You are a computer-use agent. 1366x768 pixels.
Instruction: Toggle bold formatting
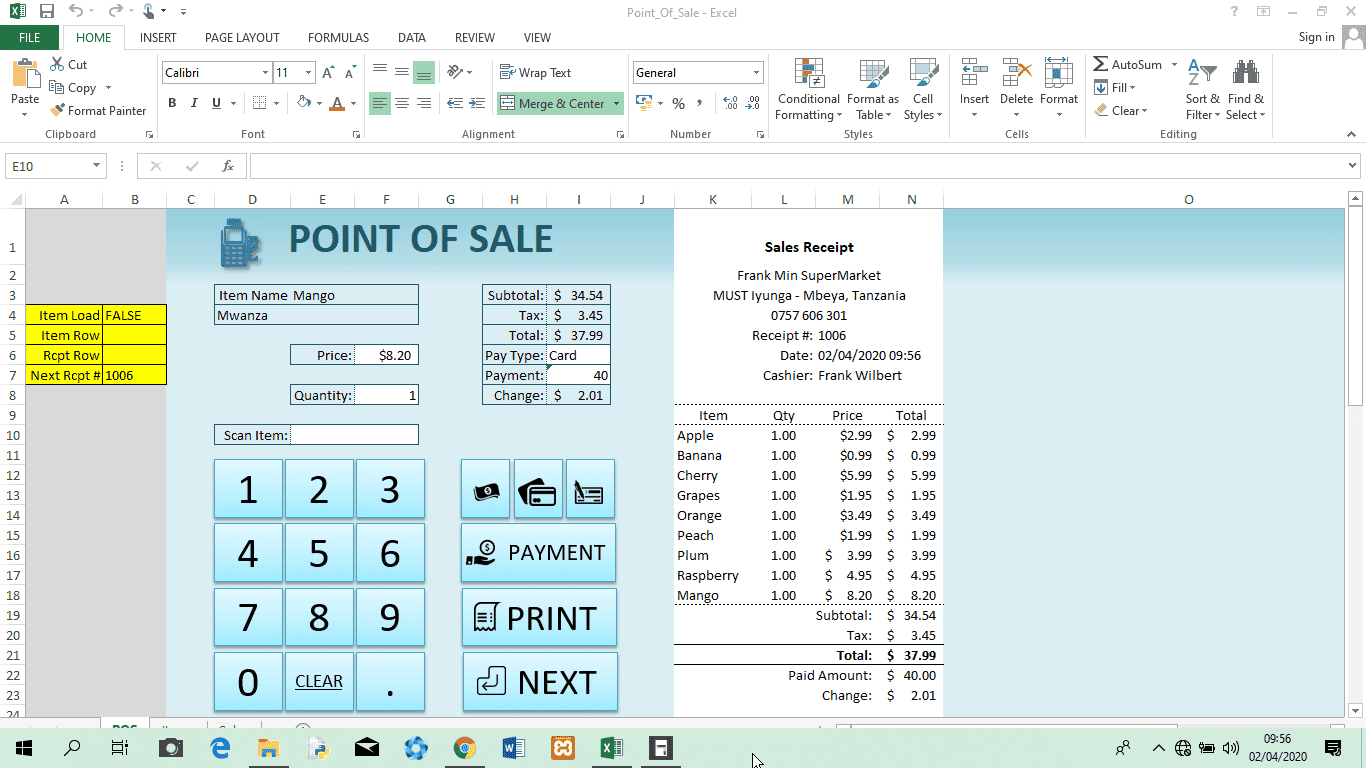pos(172,103)
